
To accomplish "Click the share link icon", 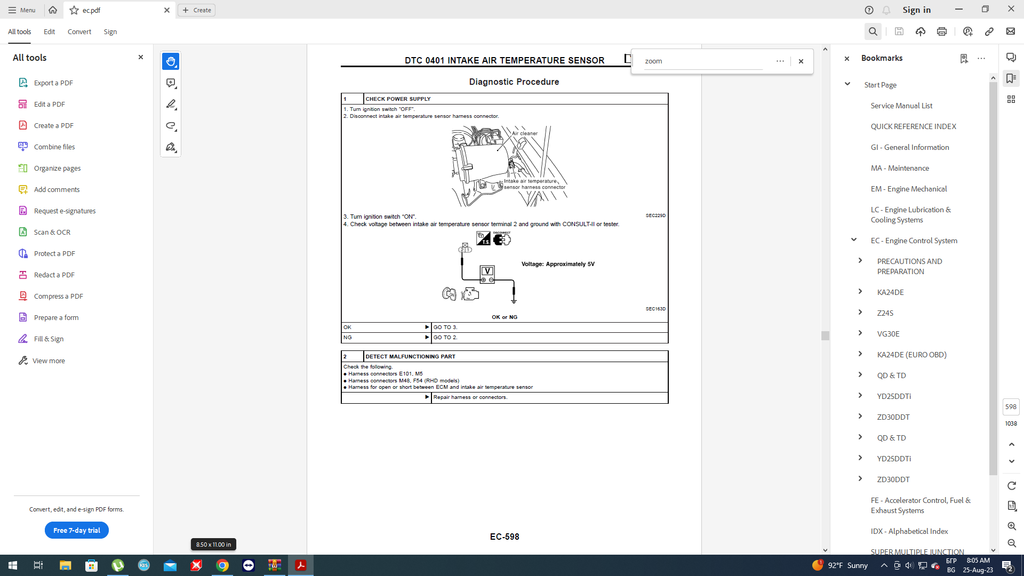I will (989, 31).
